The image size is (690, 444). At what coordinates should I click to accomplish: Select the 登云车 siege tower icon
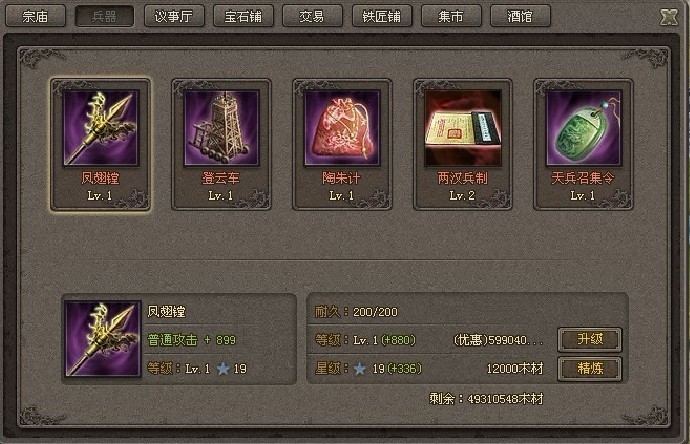(221, 128)
